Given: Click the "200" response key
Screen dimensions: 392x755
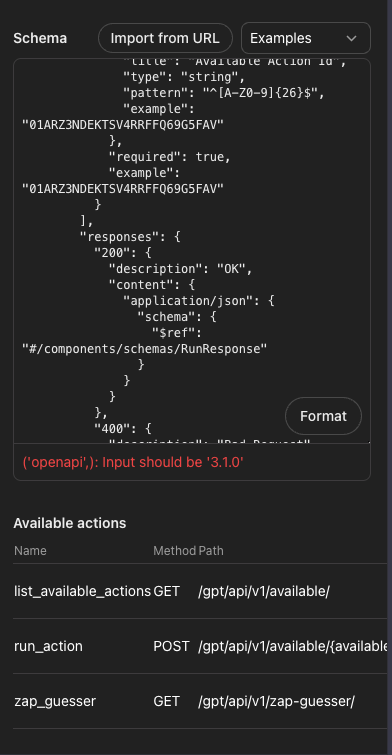Looking at the screenshot, I should click(x=105, y=253).
